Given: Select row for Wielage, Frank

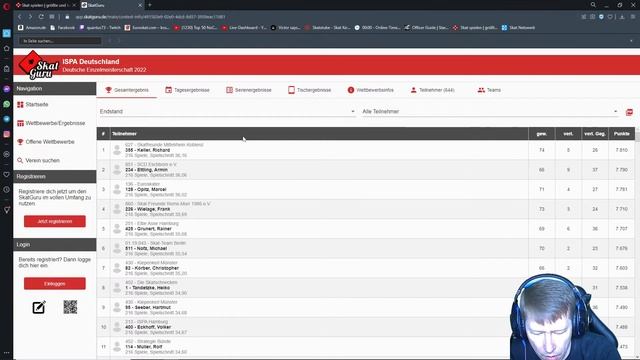Looking at the screenshot, I should [366, 209].
